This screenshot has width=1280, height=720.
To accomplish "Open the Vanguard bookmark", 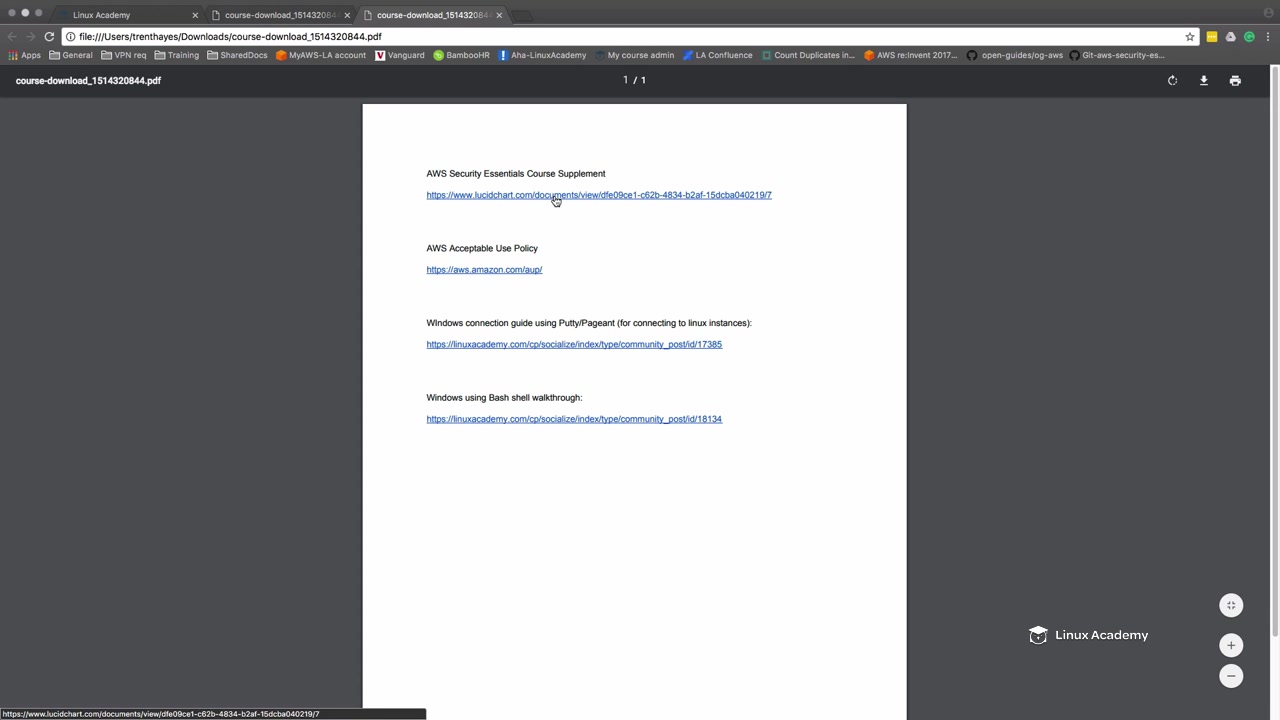I will [400, 55].
